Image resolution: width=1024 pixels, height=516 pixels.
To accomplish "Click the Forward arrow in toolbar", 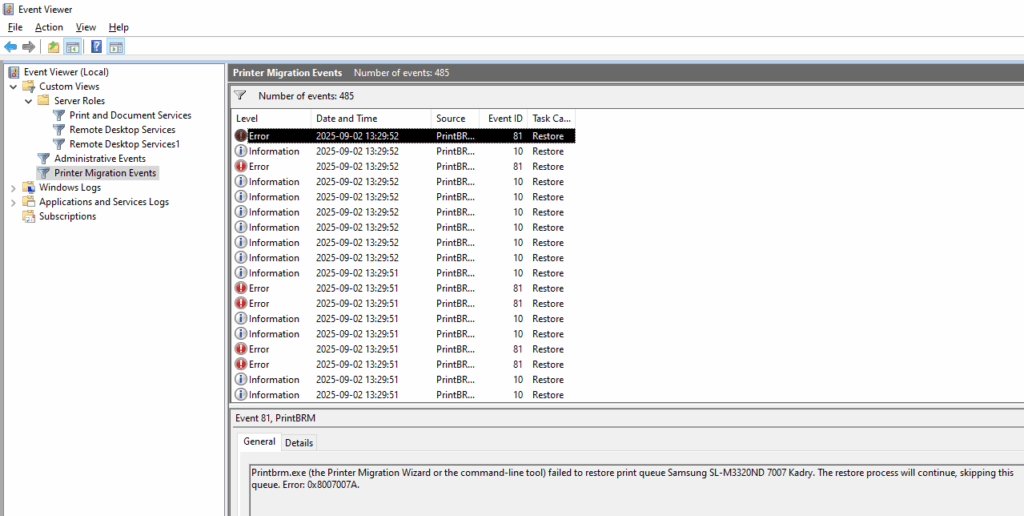I will point(29,47).
